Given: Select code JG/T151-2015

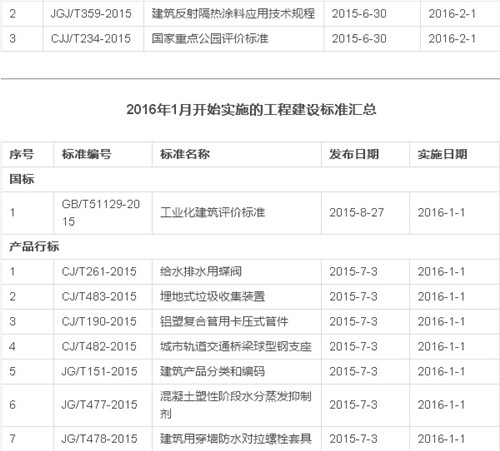Looking at the screenshot, I should [x=99, y=371].
